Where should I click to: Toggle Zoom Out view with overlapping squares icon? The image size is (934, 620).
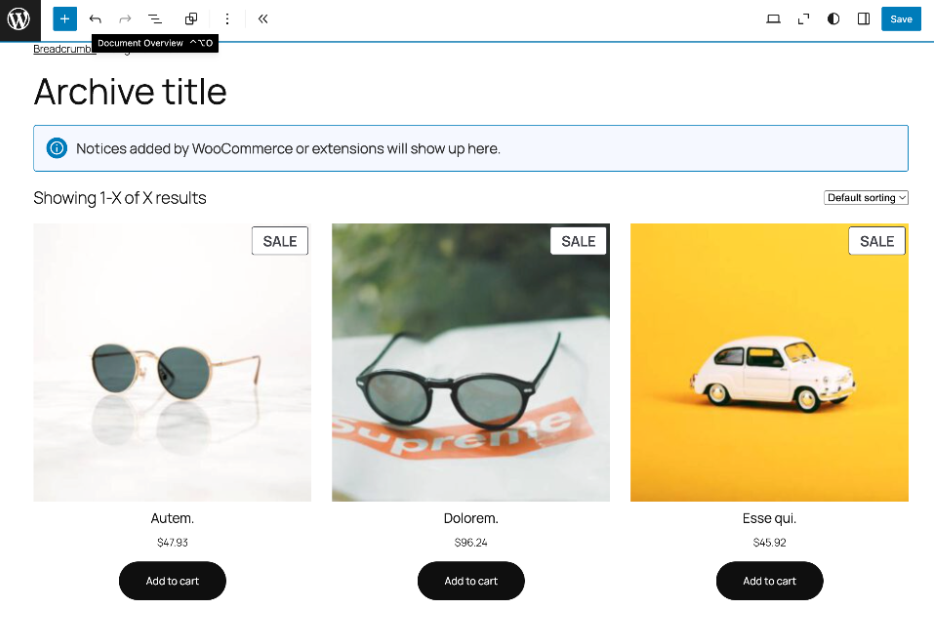190,18
